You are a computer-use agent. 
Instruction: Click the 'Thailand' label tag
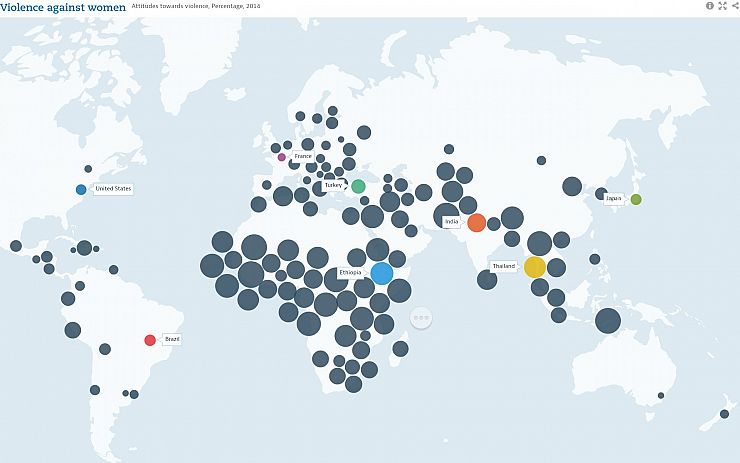(503, 266)
